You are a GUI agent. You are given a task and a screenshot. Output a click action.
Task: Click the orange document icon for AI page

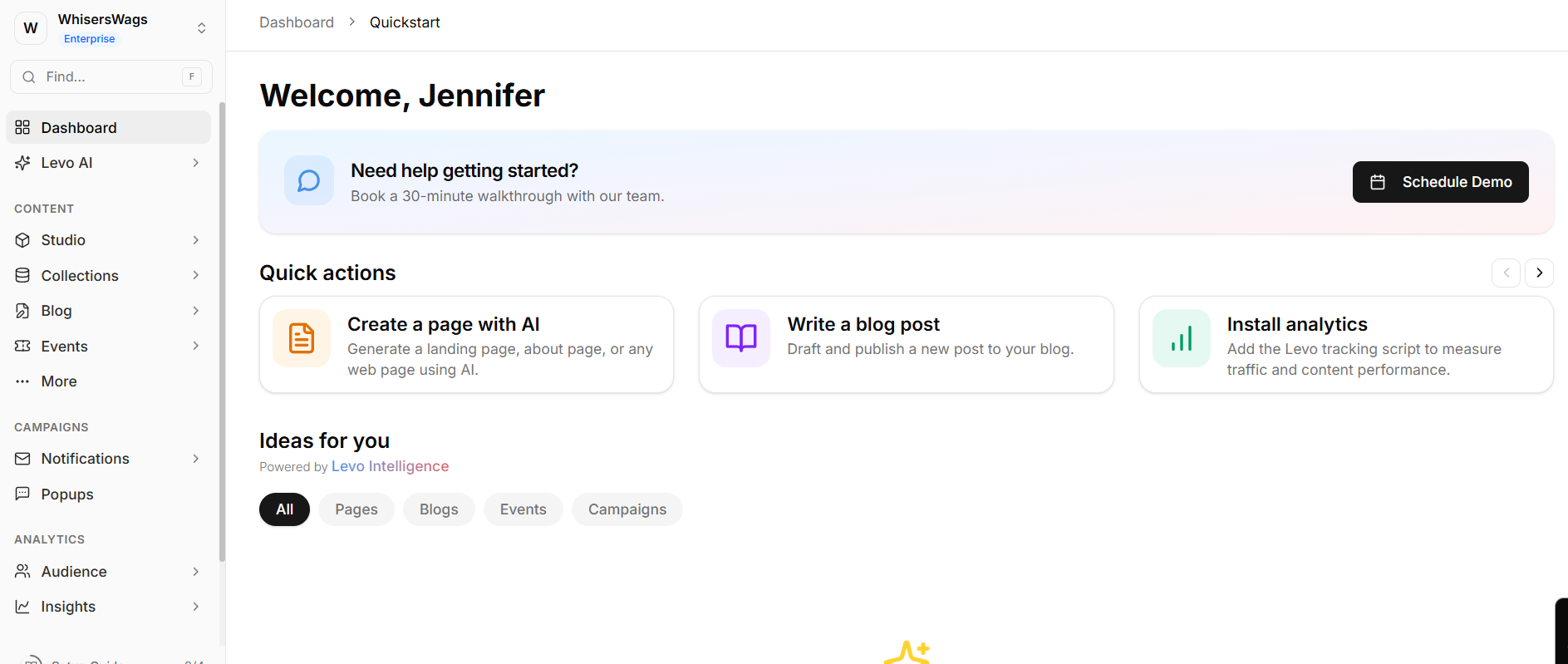pos(302,338)
